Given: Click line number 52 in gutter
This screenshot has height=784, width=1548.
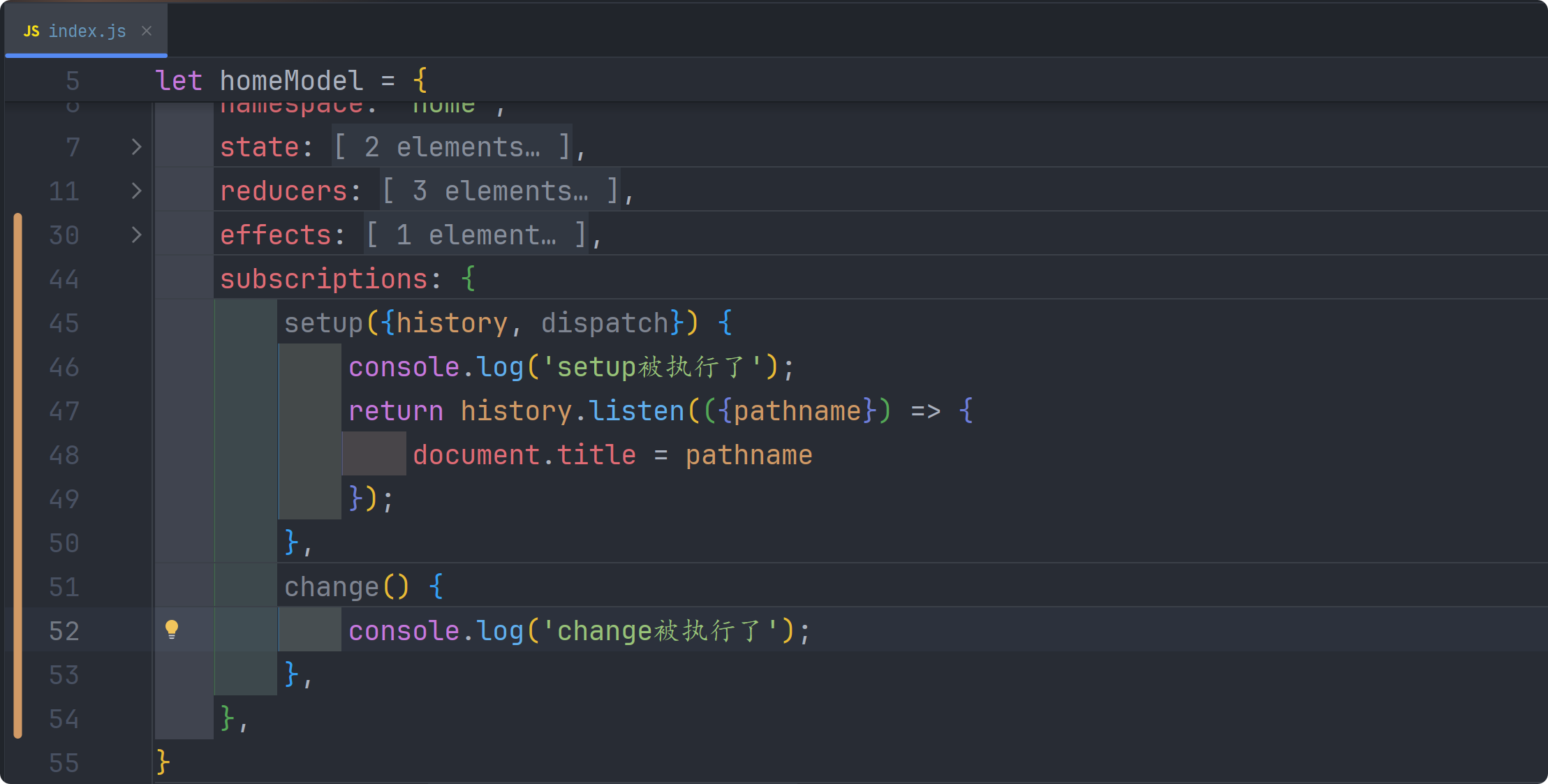Looking at the screenshot, I should click(x=64, y=631).
